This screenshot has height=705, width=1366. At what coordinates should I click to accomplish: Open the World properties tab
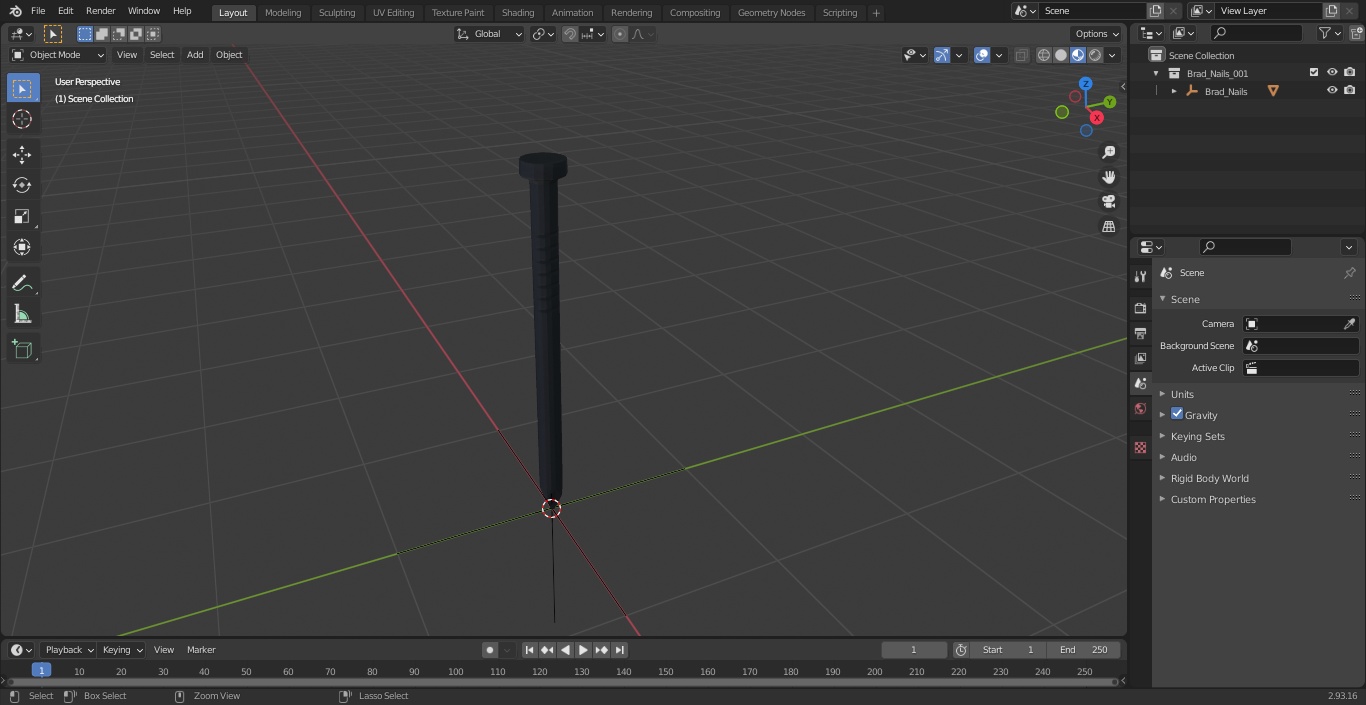click(1140, 408)
